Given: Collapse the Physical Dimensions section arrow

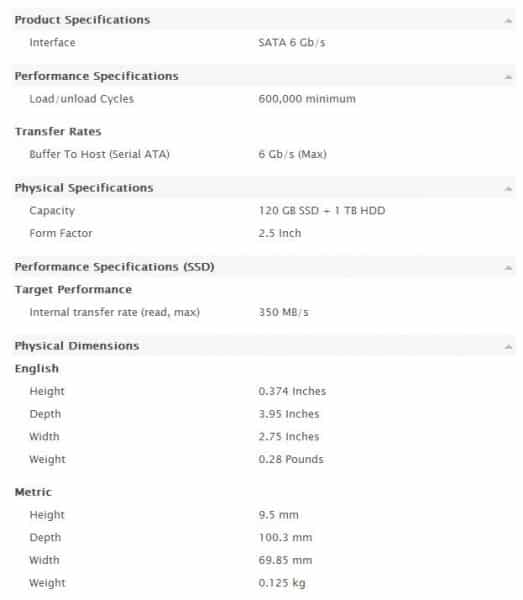Looking at the screenshot, I should pyautogui.click(x=508, y=347).
